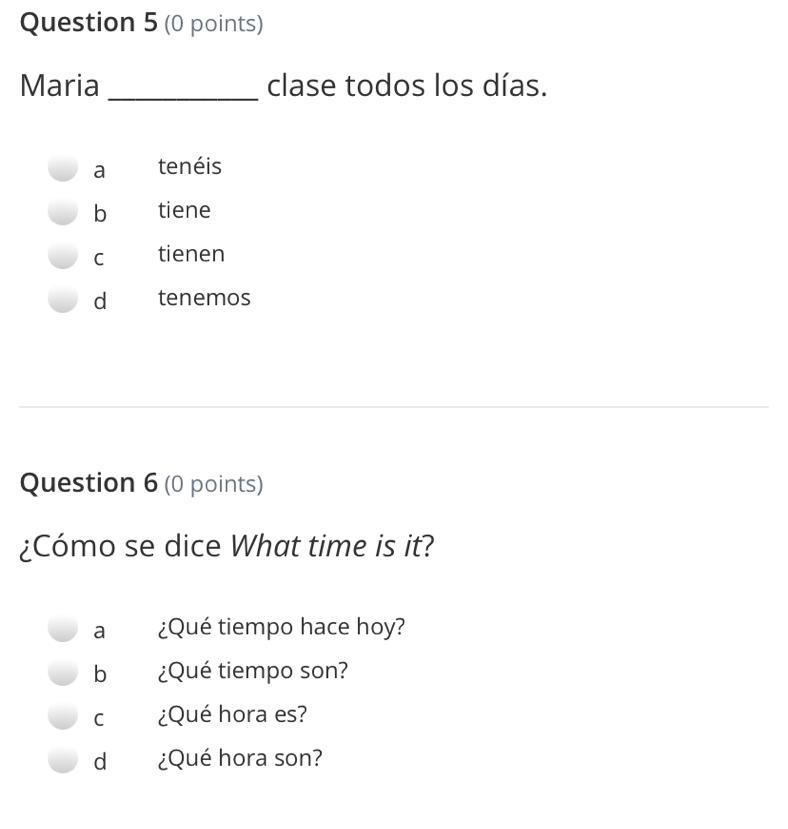Click the italic phrase "What time is it"
Viewport: 788px width, 829px height.
tap(325, 547)
